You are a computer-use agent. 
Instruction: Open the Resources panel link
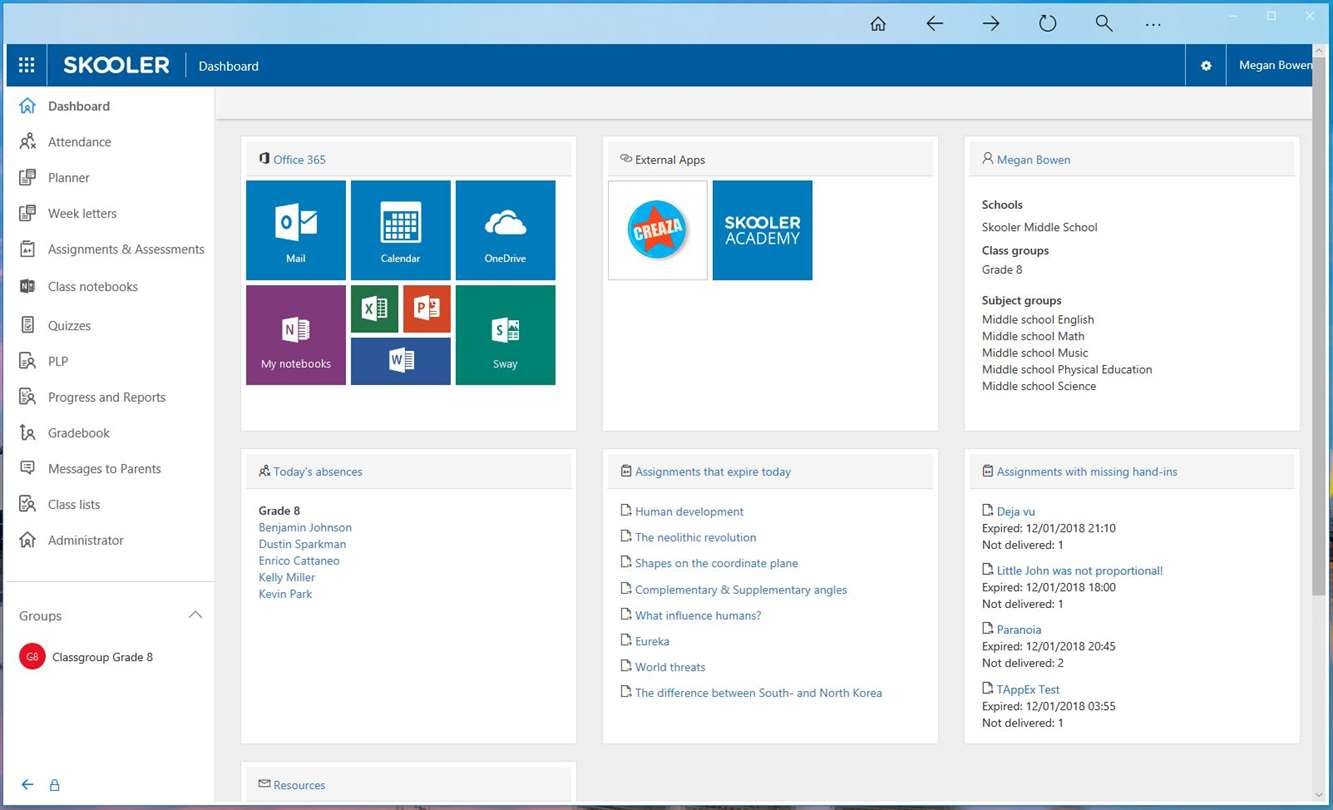tap(299, 786)
